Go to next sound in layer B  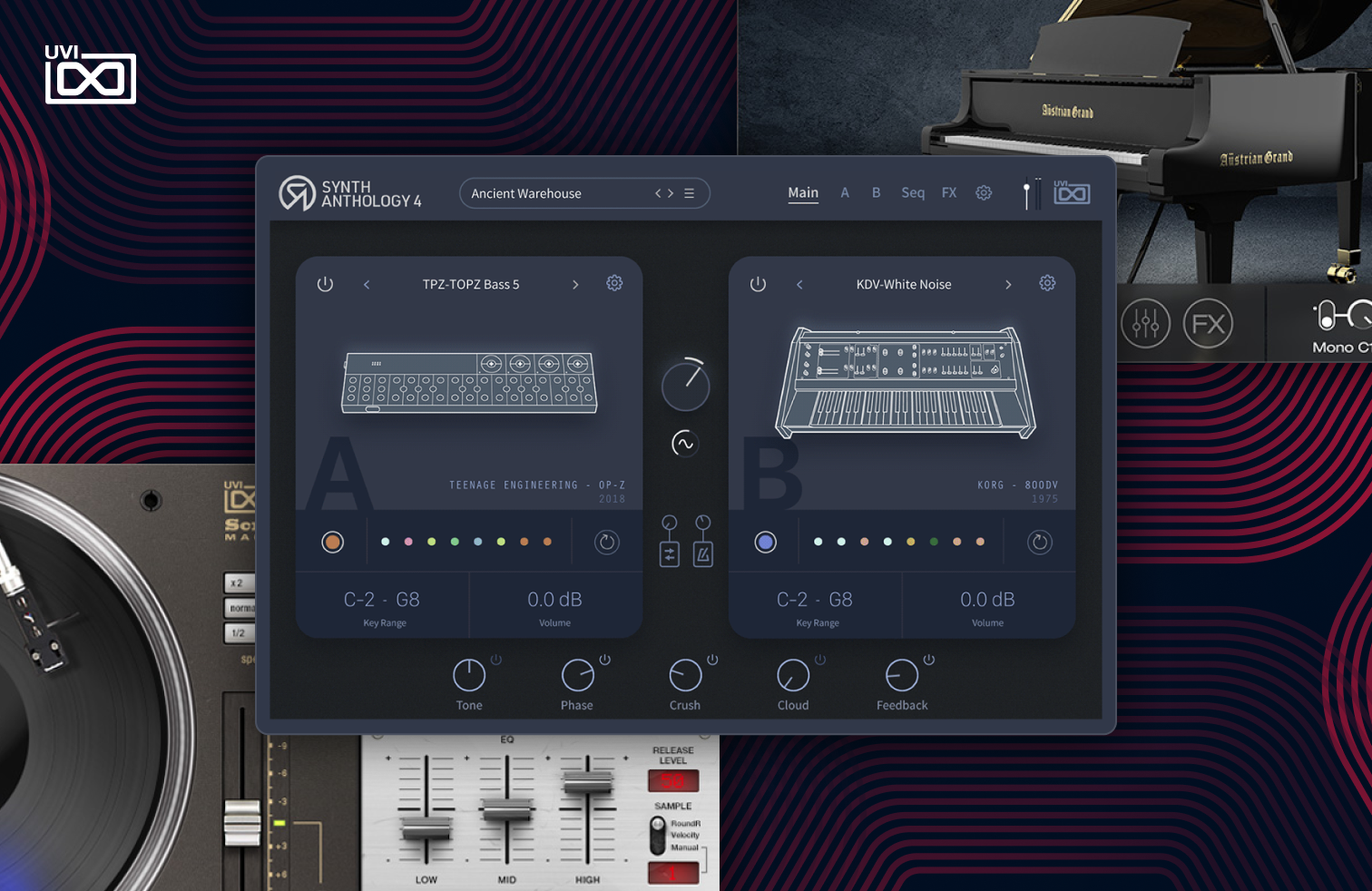[1008, 285]
